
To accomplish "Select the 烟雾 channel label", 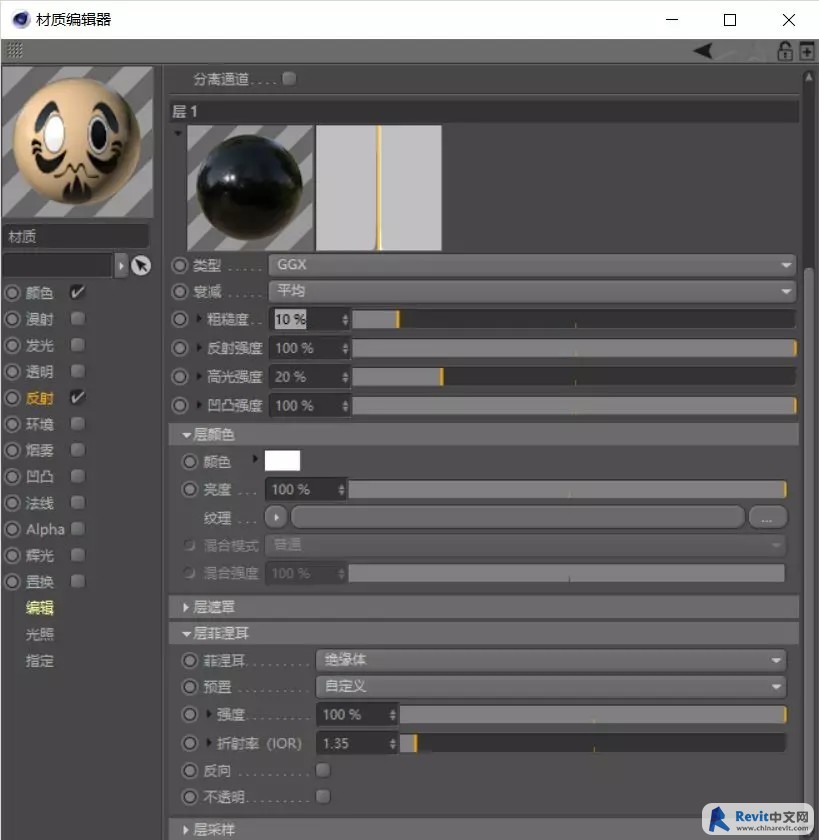I will pyautogui.click(x=40, y=451).
